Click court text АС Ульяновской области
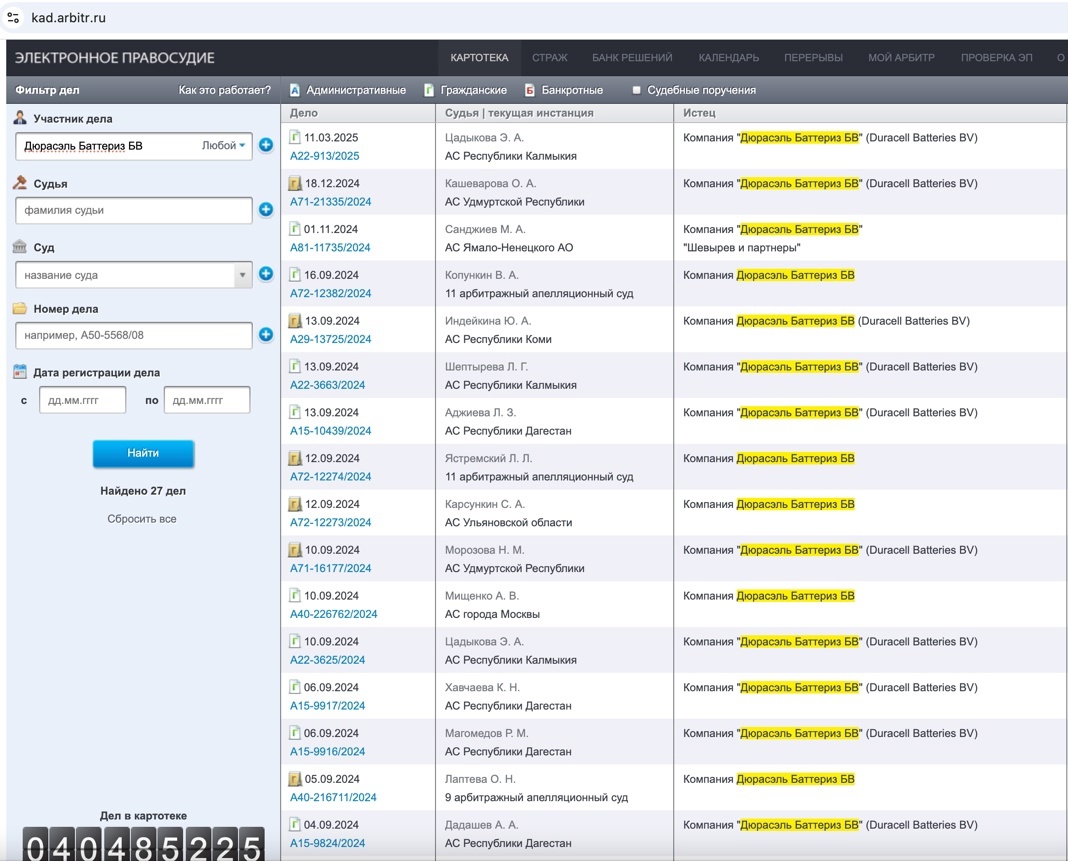Viewport: 1068px width, 861px height. point(509,522)
